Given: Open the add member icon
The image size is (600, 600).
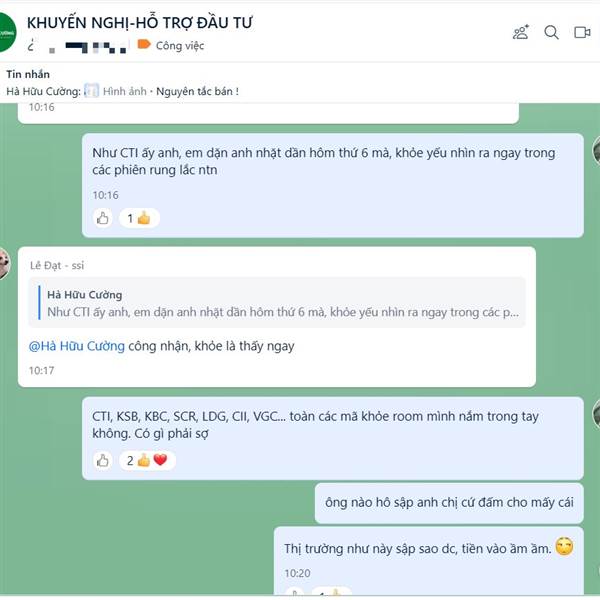Looking at the screenshot, I should click(521, 32).
